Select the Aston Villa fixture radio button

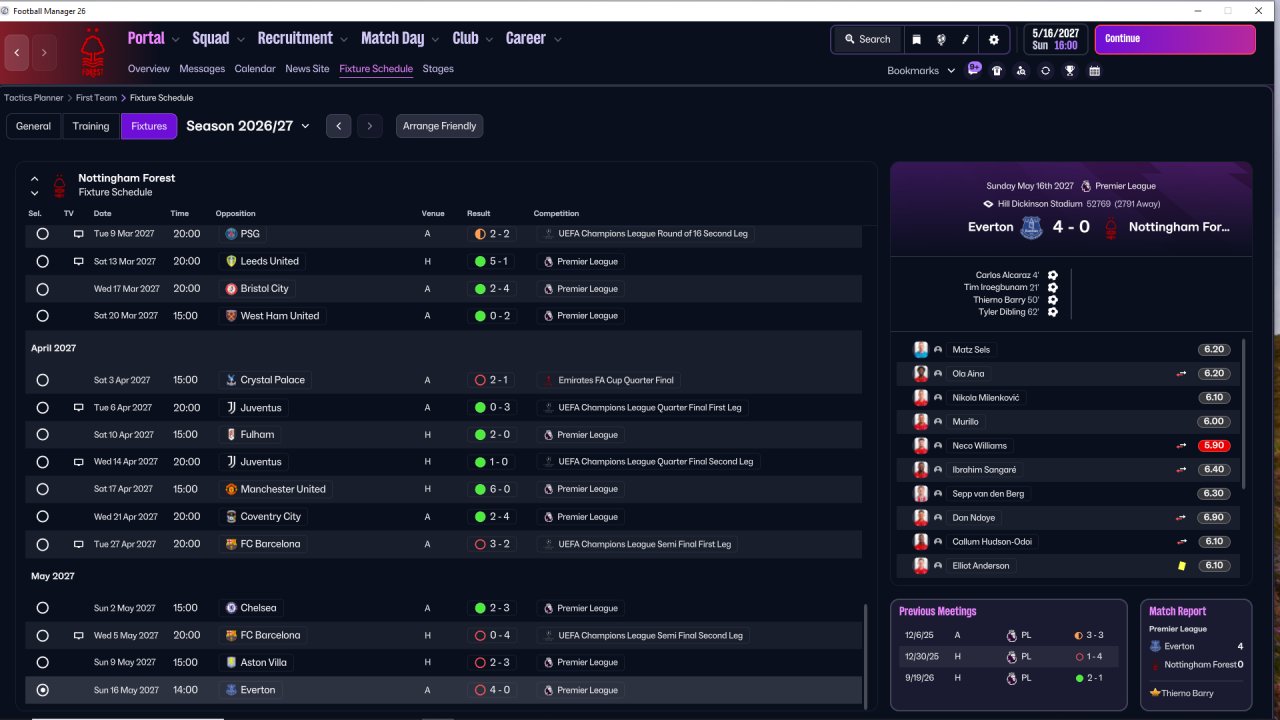coord(42,662)
